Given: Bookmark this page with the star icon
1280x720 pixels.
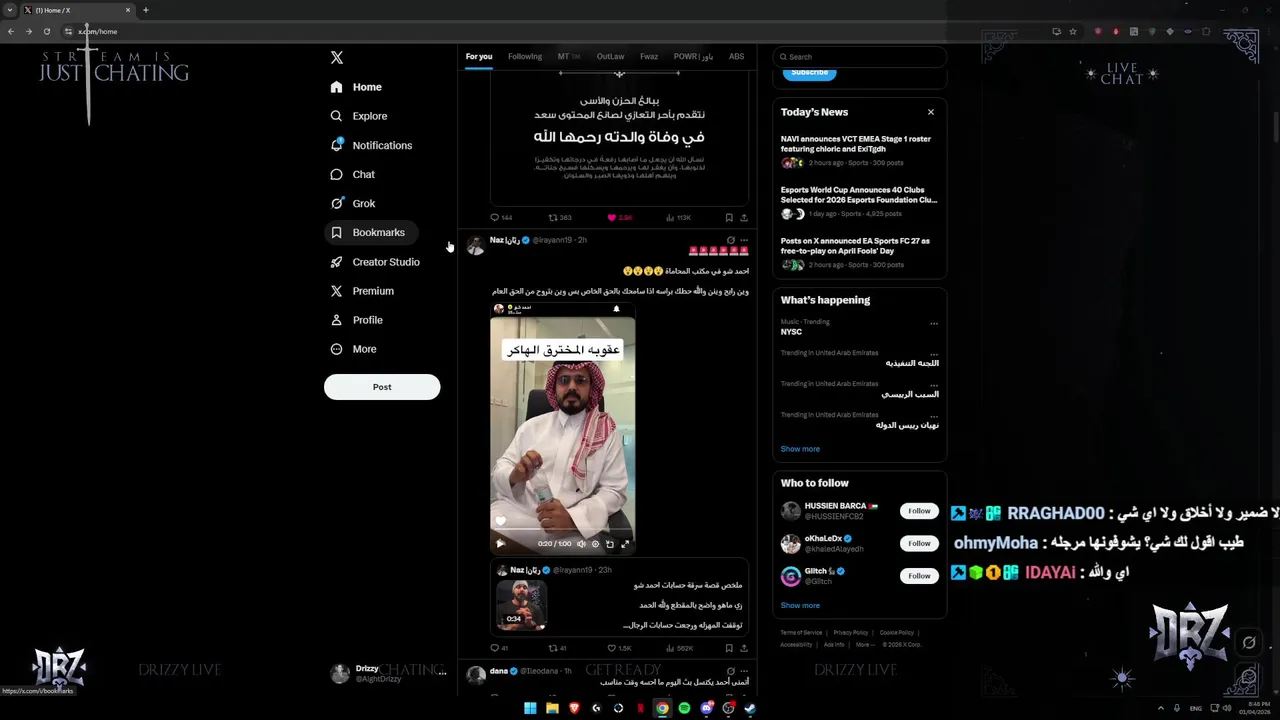Looking at the screenshot, I should 1073,31.
